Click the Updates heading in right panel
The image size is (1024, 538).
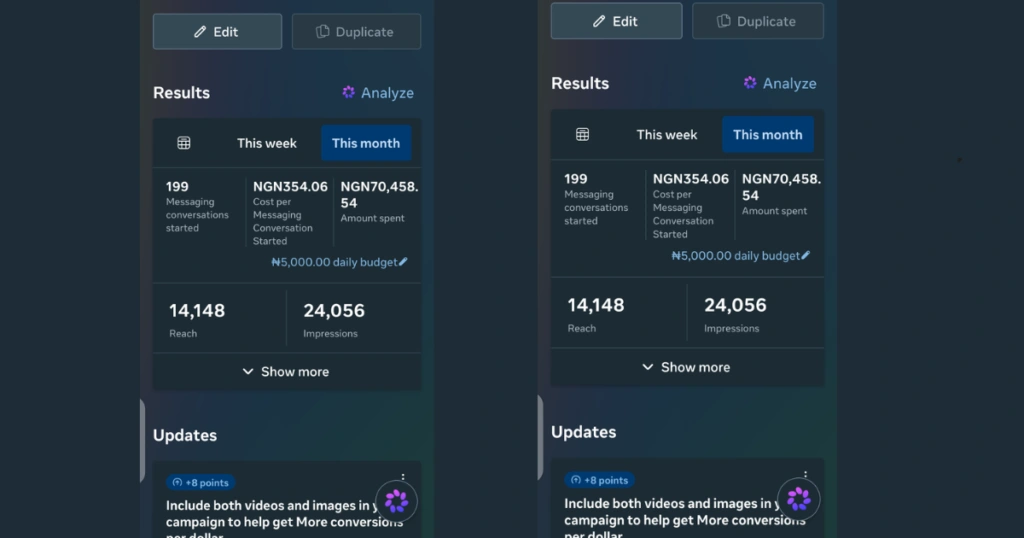[583, 432]
